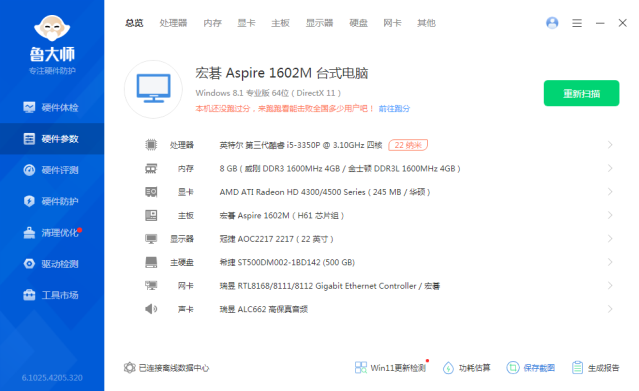The image size is (639, 391).
Task: Click the 功耗估算 label
Action: pos(475,368)
